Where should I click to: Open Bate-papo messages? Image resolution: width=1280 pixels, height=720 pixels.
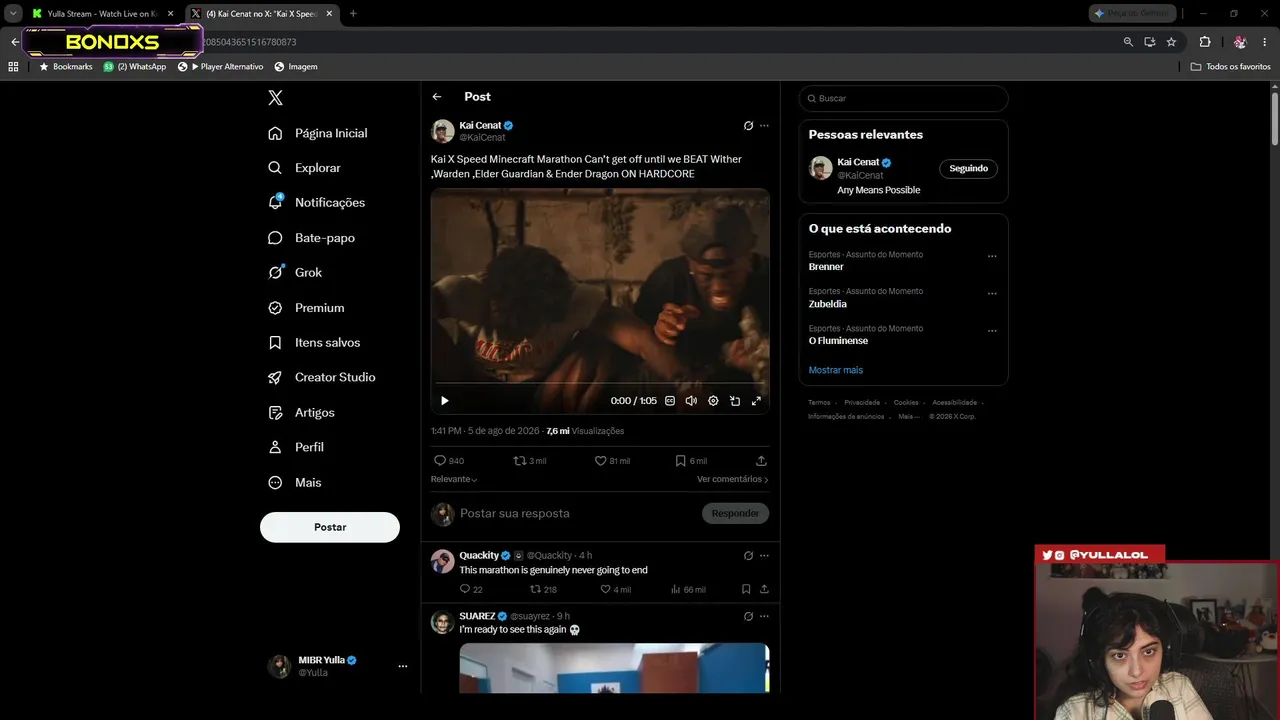coord(311,238)
